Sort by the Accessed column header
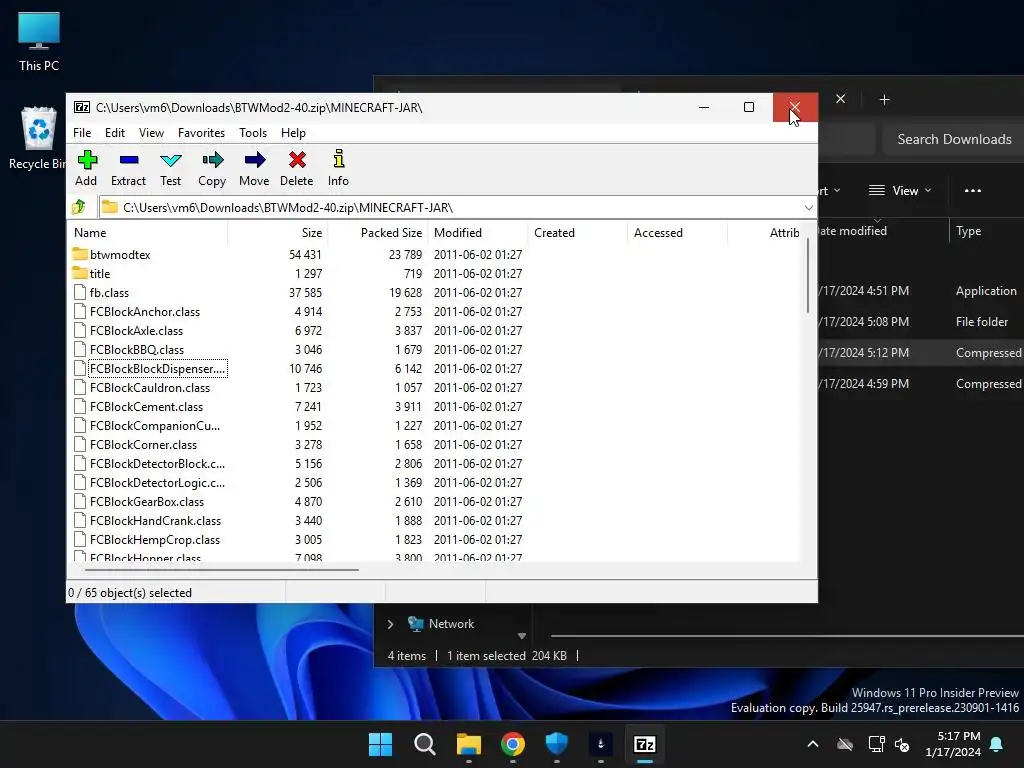This screenshot has width=1024, height=768. pyautogui.click(x=677, y=232)
